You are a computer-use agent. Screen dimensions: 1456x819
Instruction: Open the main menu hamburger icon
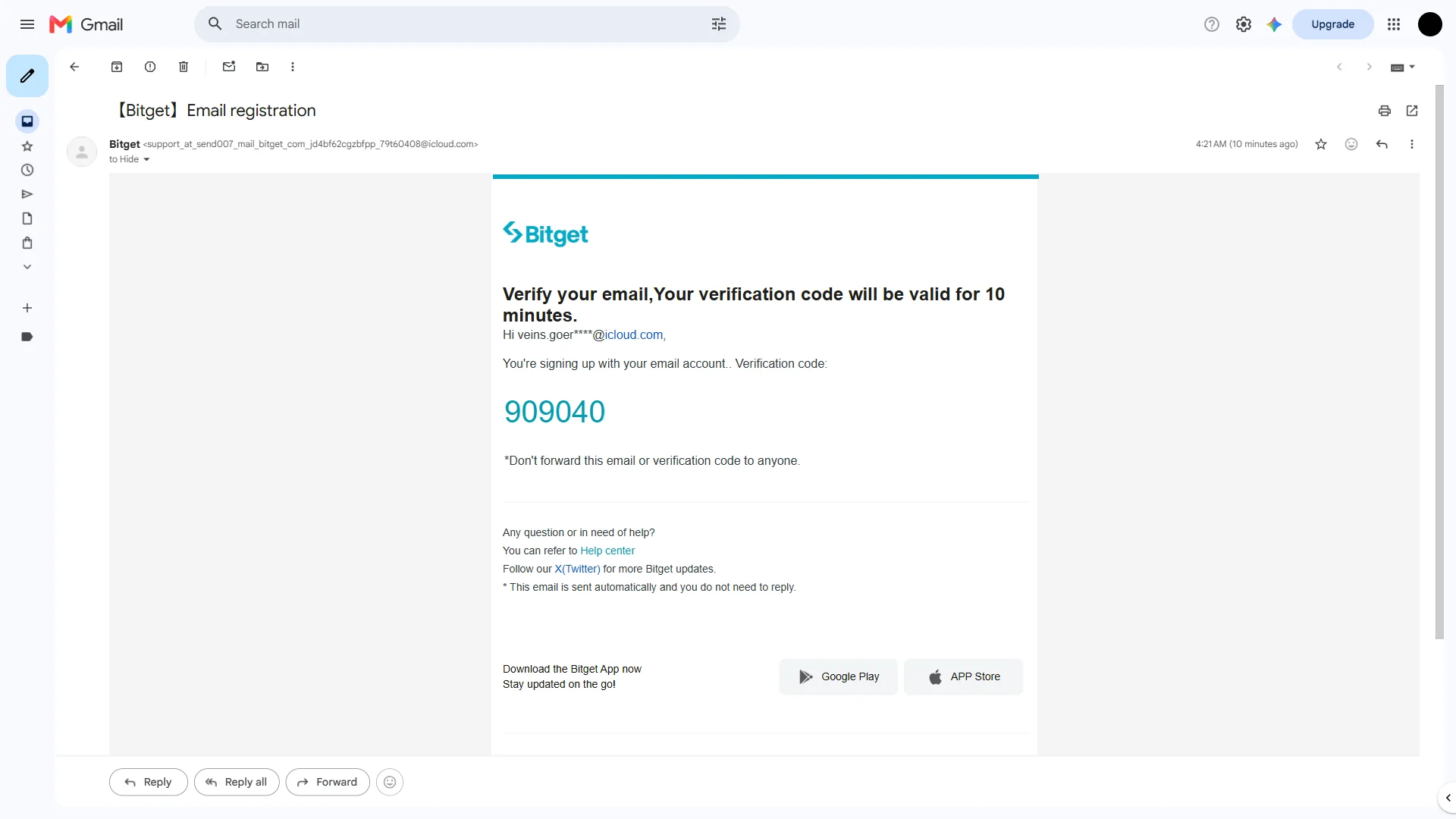point(27,24)
